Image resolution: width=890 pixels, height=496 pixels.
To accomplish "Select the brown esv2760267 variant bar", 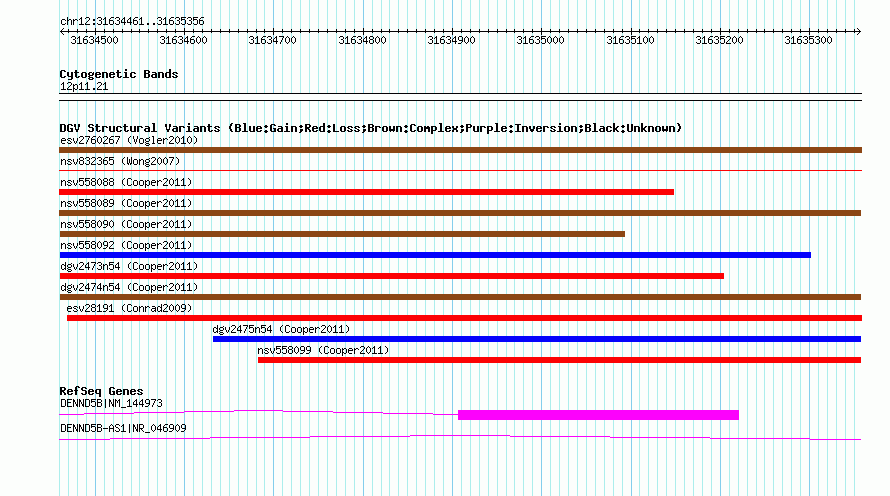I will [460, 150].
